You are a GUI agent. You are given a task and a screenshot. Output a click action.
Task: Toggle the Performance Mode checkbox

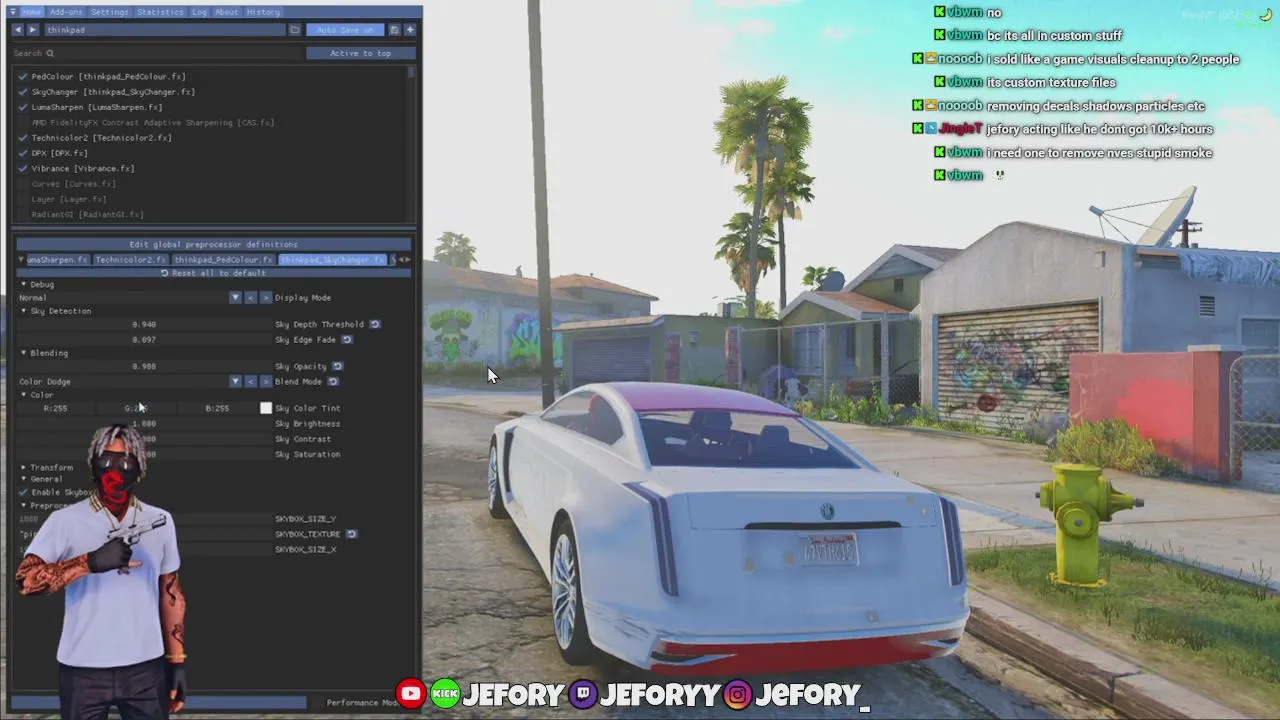tap(318, 702)
